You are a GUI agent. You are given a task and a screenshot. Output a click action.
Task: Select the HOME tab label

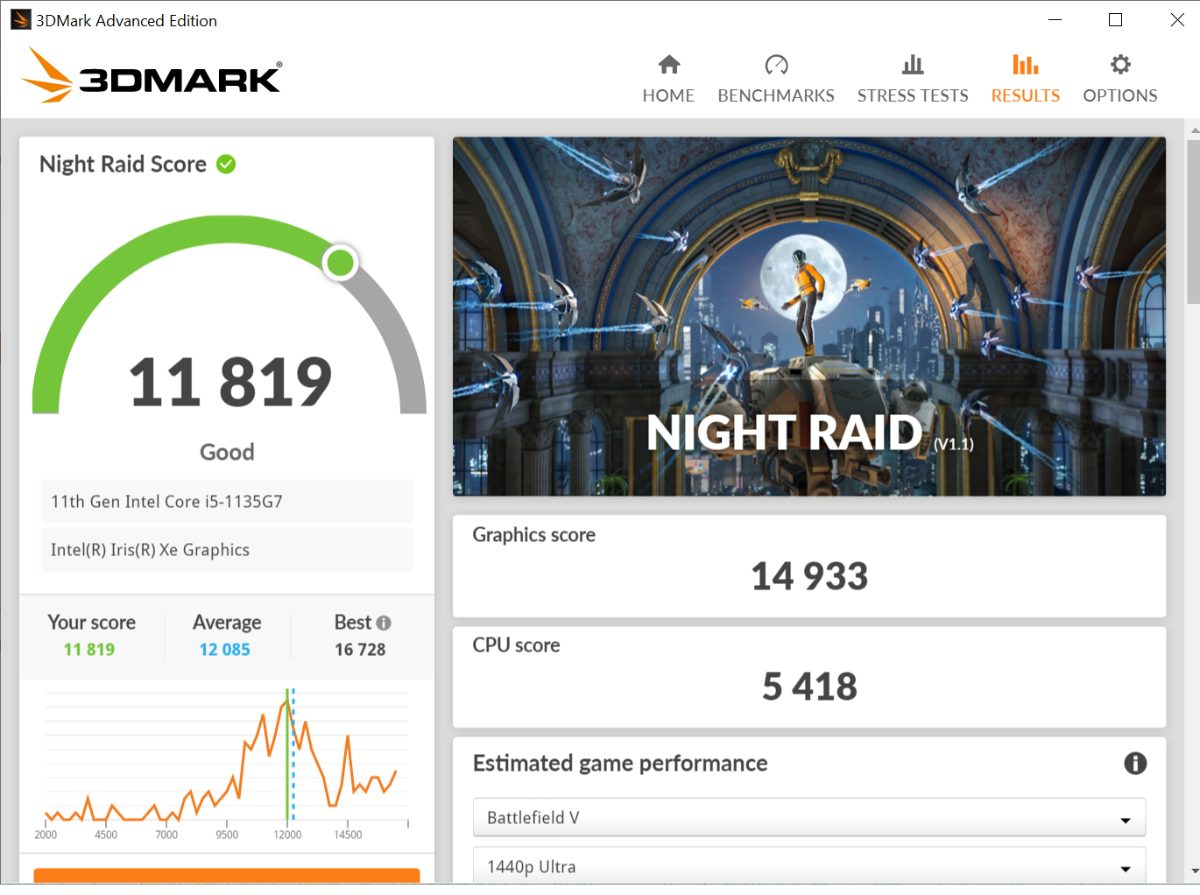(x=668, y=96)
